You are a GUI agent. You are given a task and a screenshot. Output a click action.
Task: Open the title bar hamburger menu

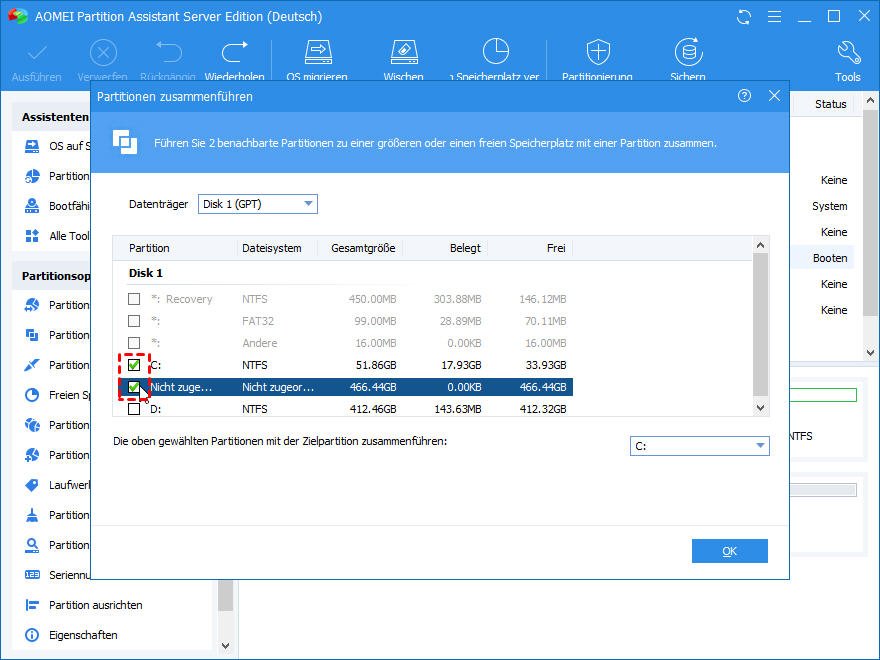click(773, 17)
